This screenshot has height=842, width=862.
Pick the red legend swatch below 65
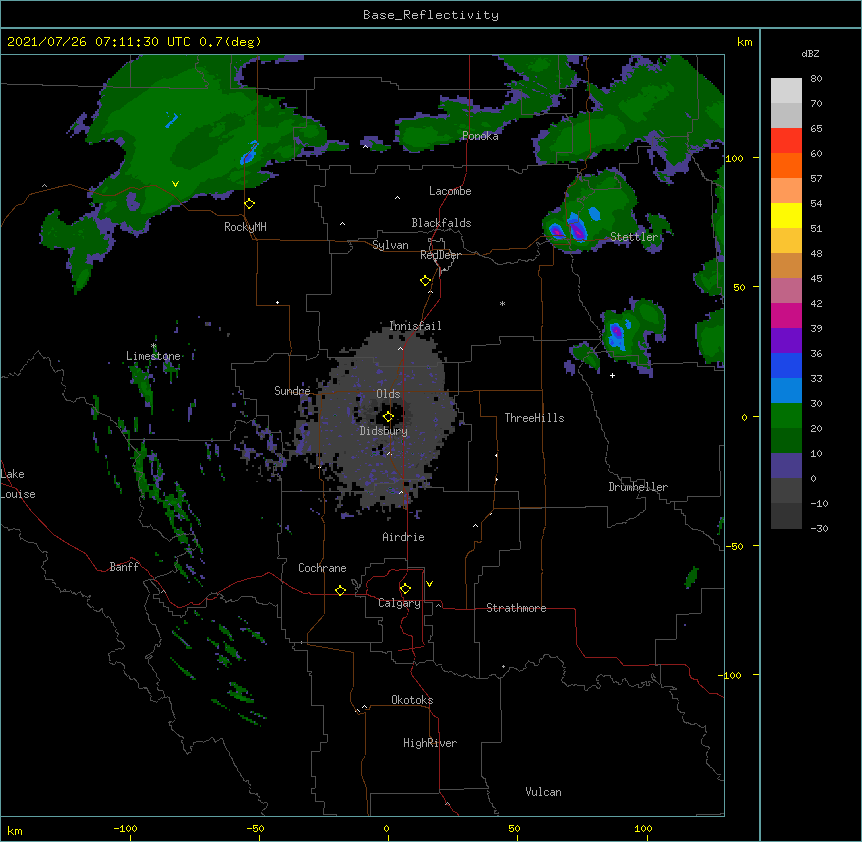(x=786, y=141)
